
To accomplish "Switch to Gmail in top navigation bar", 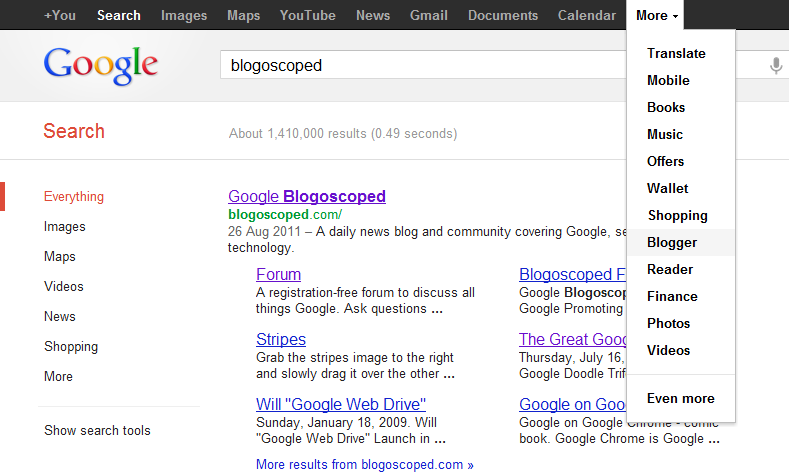I will coord(429,15).
